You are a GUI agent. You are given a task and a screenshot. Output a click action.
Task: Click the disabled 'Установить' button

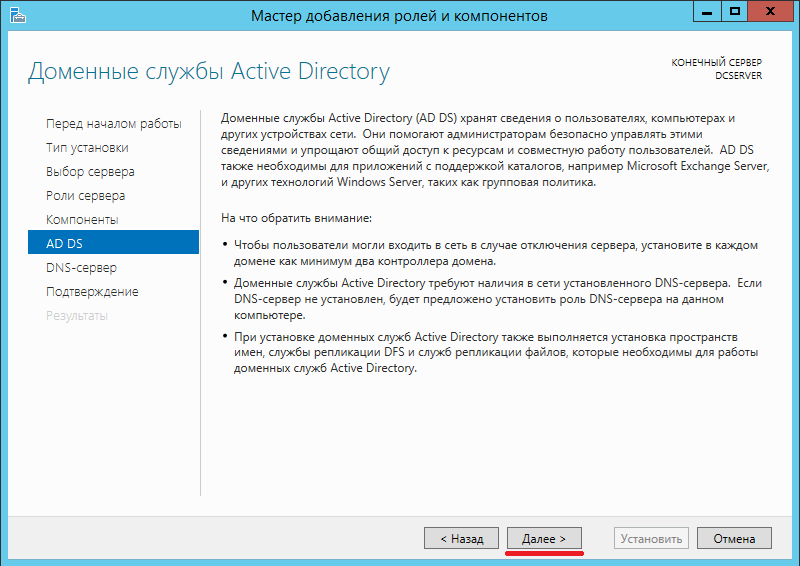click(651, 538)
